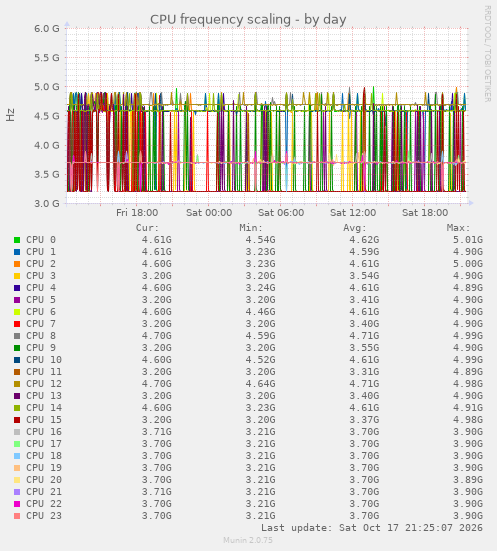Click the chart title 'CPU frequency scaling - by day'
Image resolution: width=497 pixels, height=551 pixels.
pyautogui.click(x=248, y=19)
